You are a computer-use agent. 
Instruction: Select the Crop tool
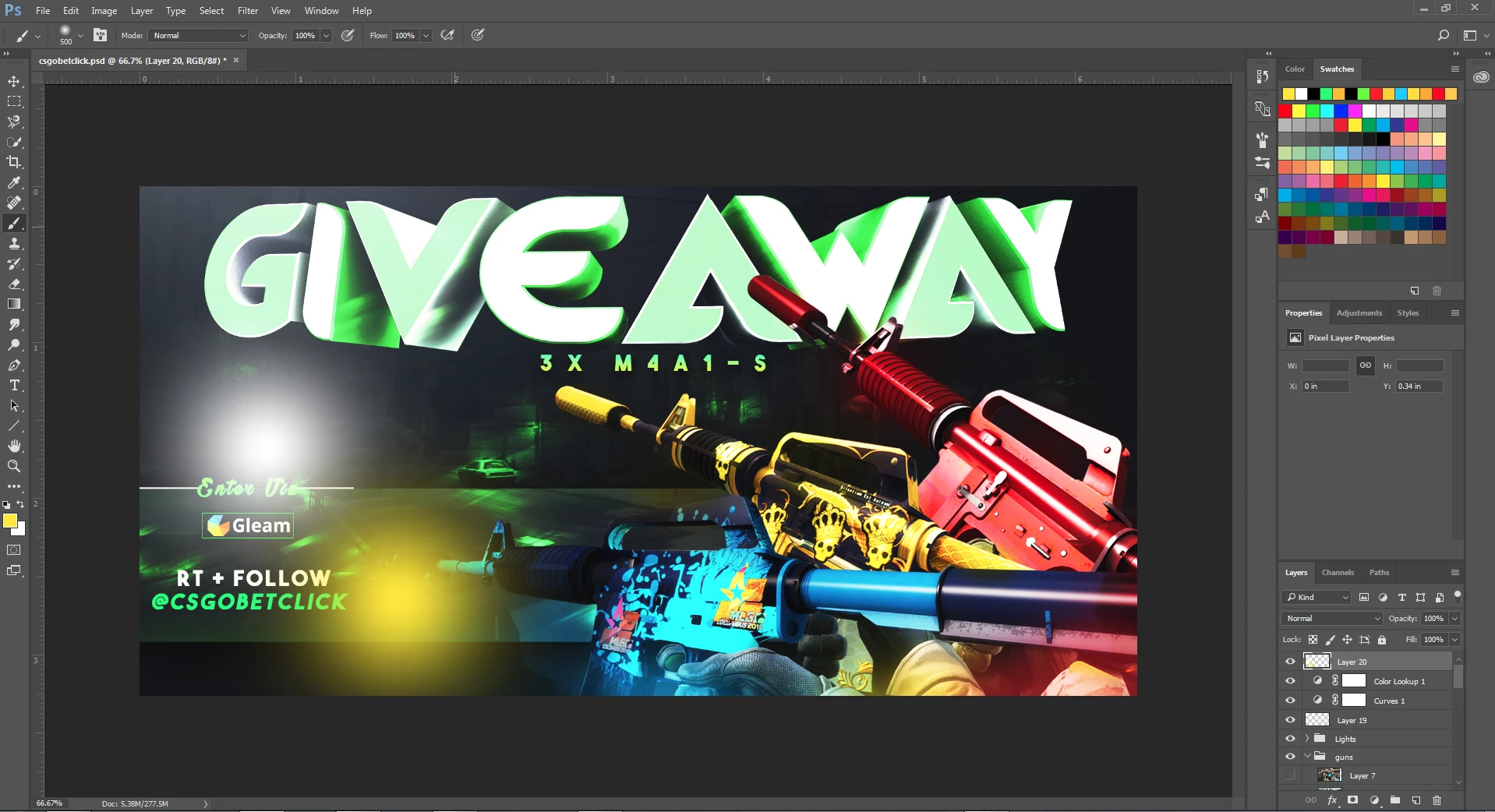pyautogui.click(x=14, y=162)
